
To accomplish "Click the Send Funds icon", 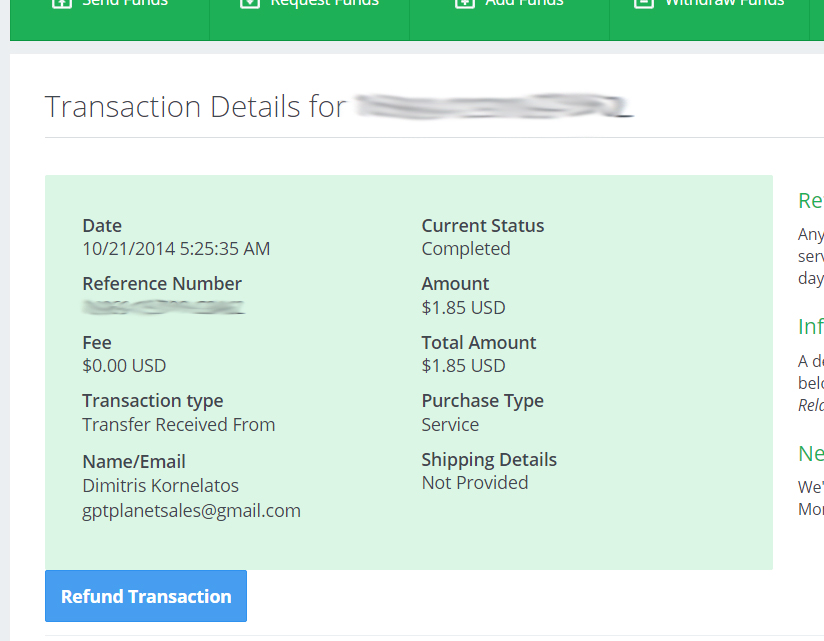I will pyautogui.click(x=60, y=3).
